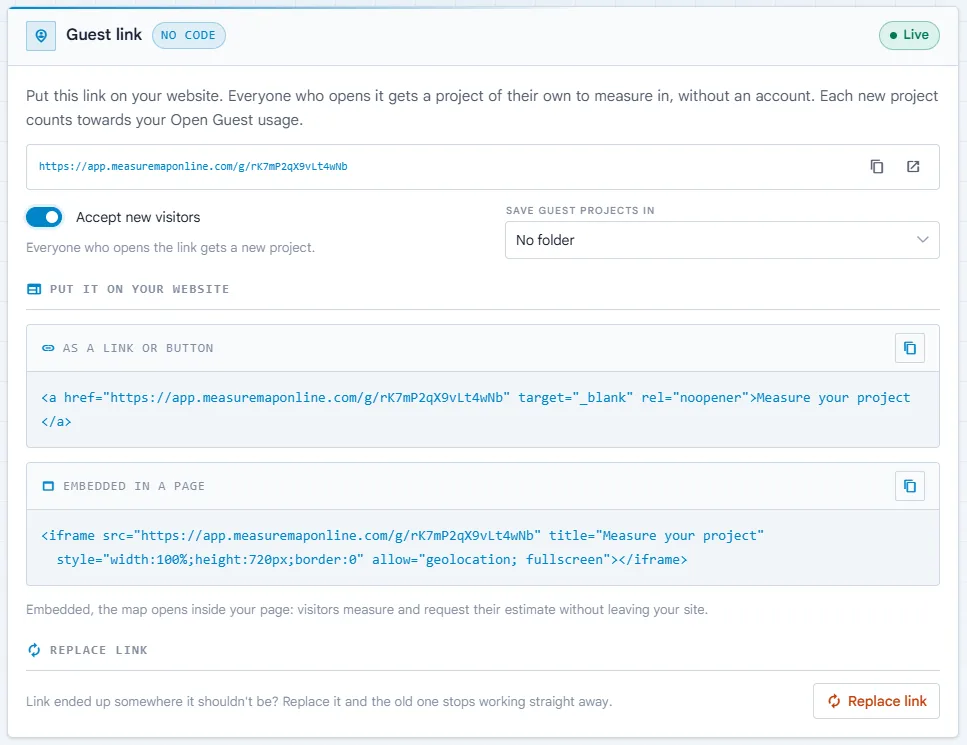
Task: Click the Accept new visitors label
Action: coord(138,217)
